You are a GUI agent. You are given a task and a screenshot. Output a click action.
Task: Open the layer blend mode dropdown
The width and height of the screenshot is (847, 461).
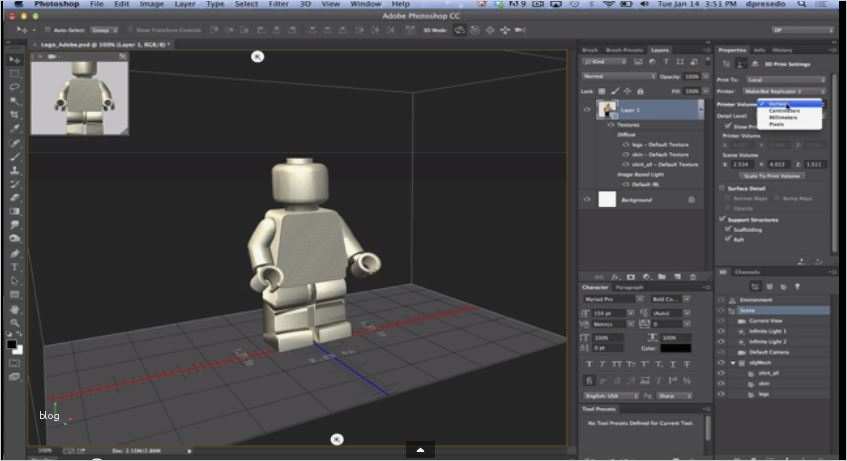(619, 76)
